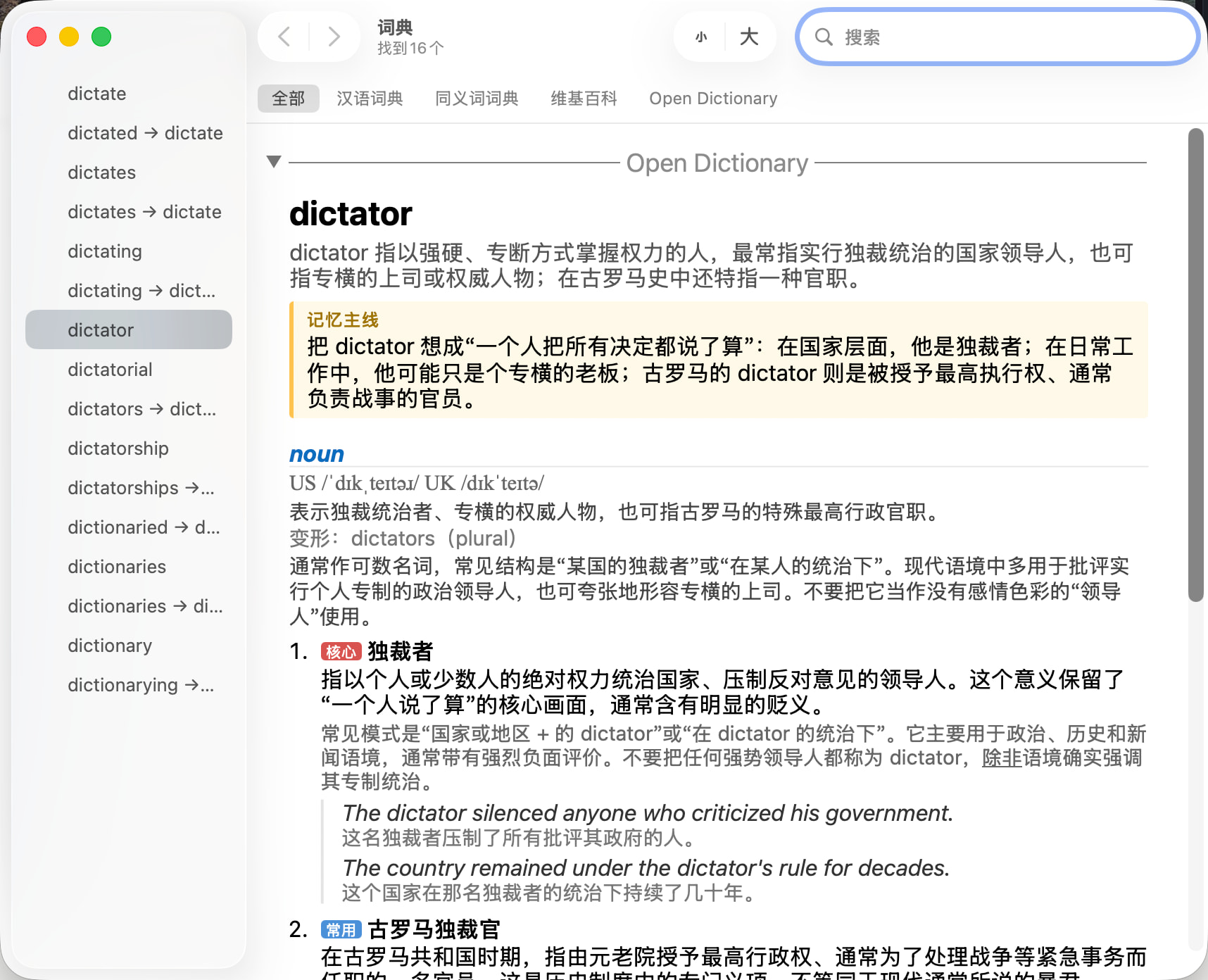Screen dimensions: 1208x980
Task: Click the example 'The country remained under...'
Action: (x=646, y=869)
